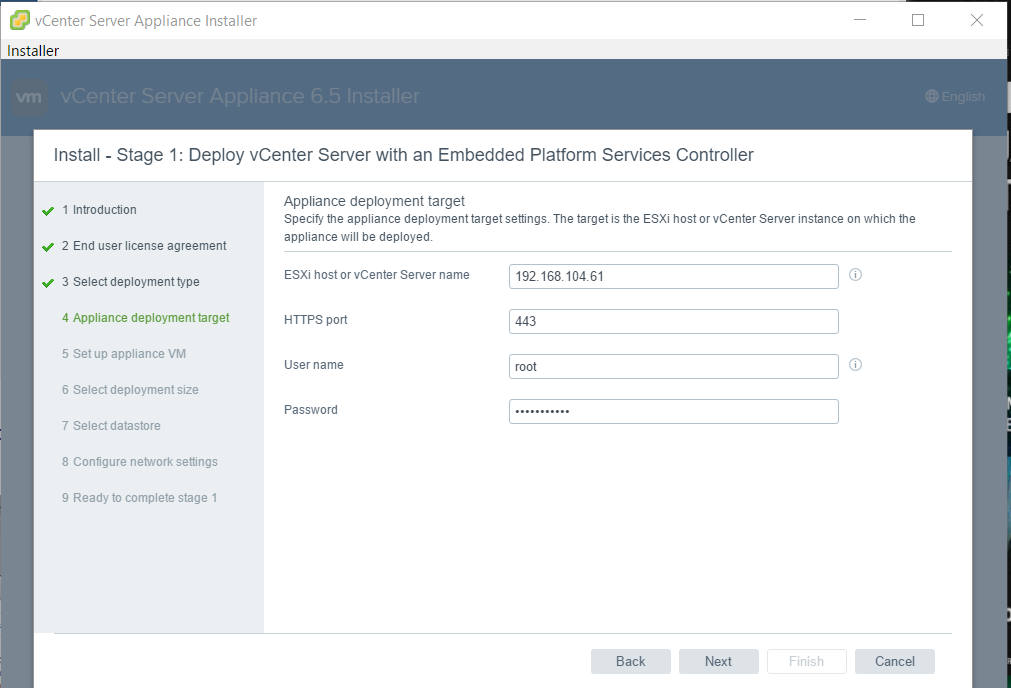This screenshot has height=688, width=1011.
Task: Click step 9 Ready to complete stage 1
Action: [139, 498]
